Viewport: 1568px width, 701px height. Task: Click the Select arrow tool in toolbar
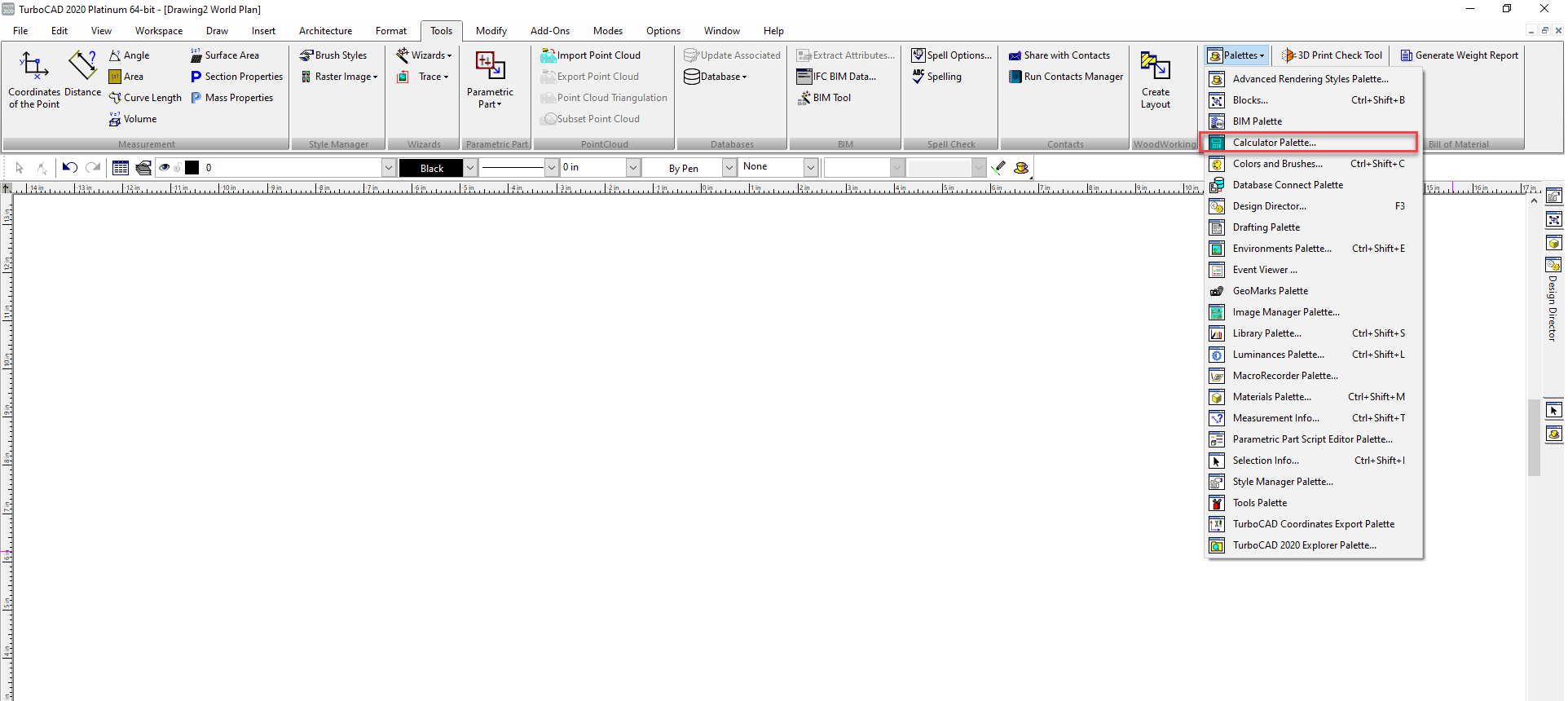(20, 168)
